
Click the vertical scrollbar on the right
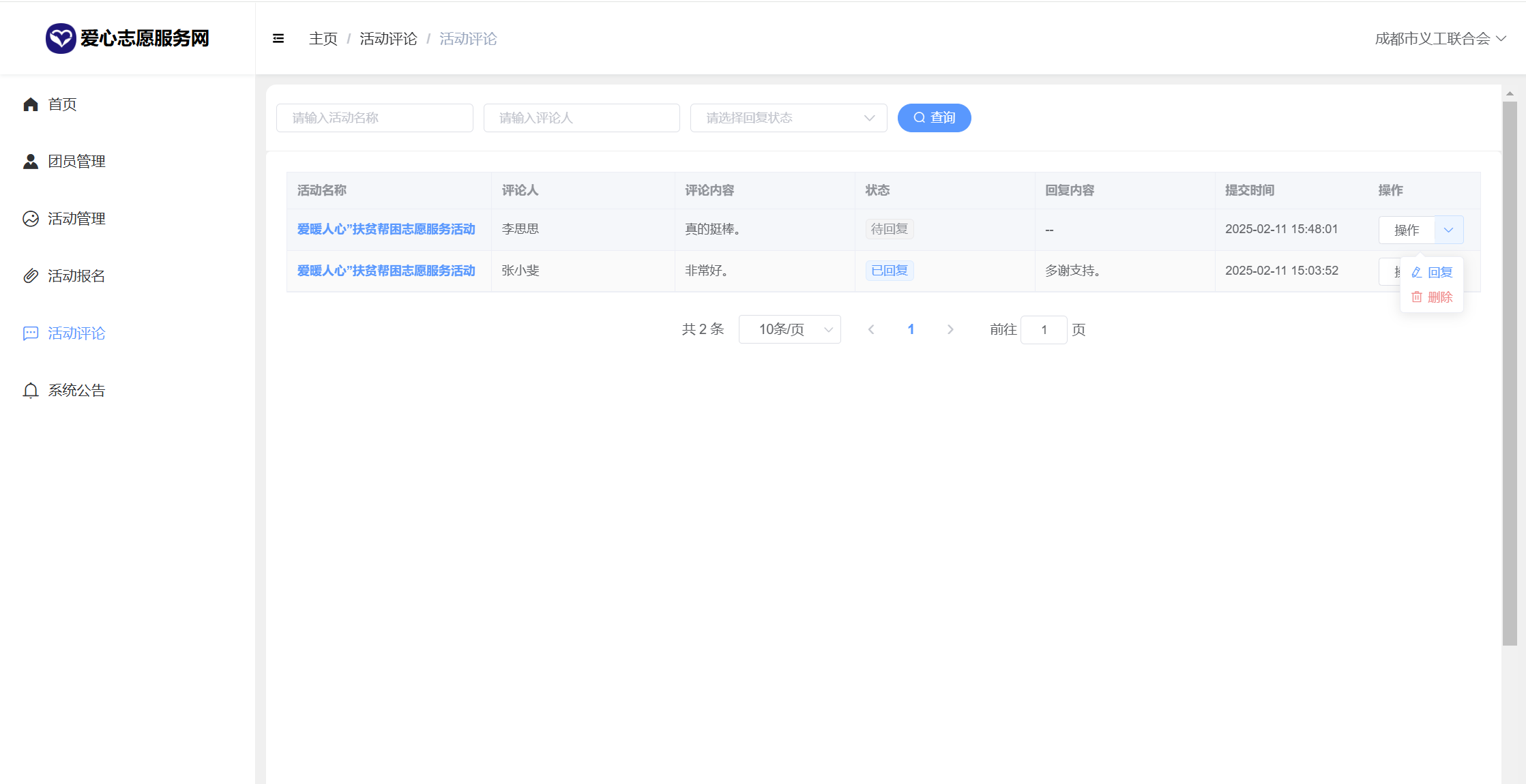pos(1510,372)
